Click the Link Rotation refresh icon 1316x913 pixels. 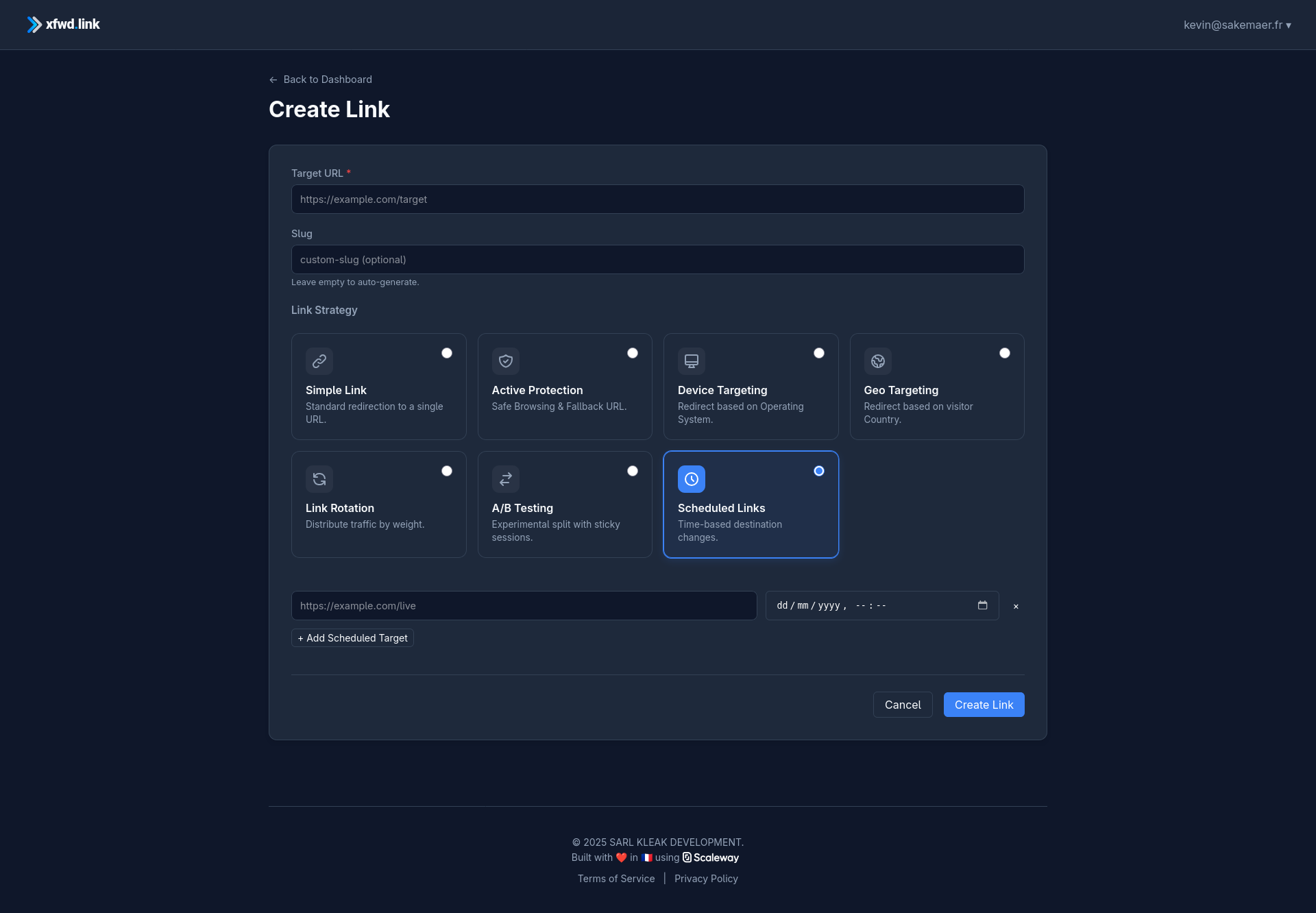tap(319, 479)
